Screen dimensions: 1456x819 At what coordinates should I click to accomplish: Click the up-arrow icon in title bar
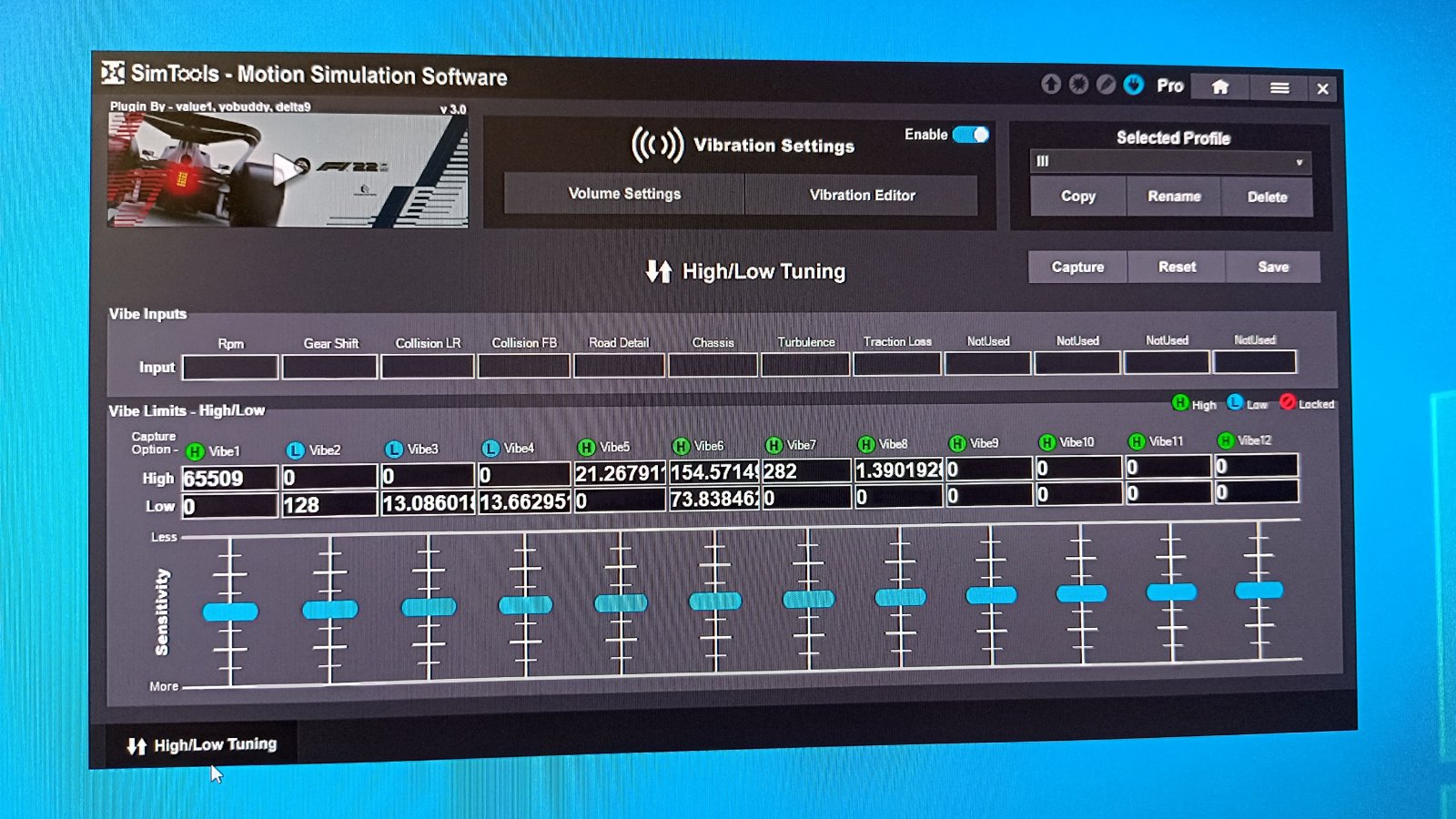[1051, 85]
